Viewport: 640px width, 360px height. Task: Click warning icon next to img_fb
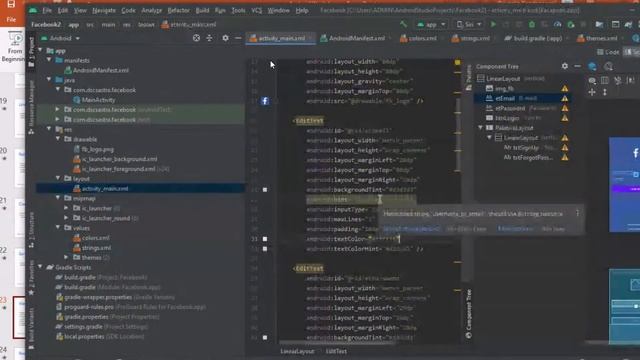point(564,89)
